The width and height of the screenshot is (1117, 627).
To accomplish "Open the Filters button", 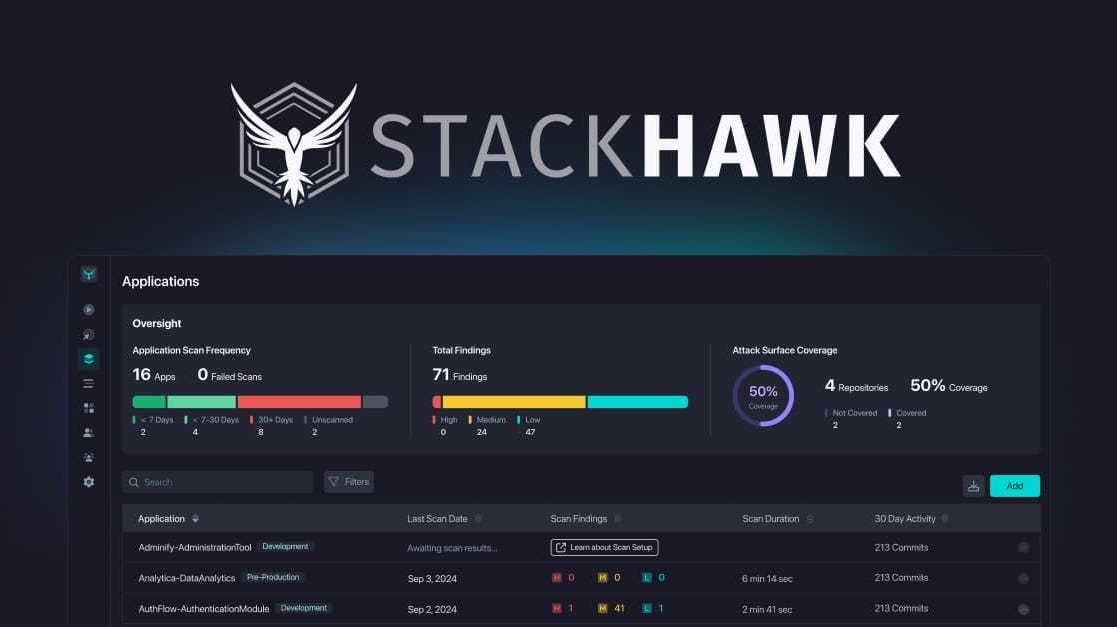I will click(x=349, y=482).
